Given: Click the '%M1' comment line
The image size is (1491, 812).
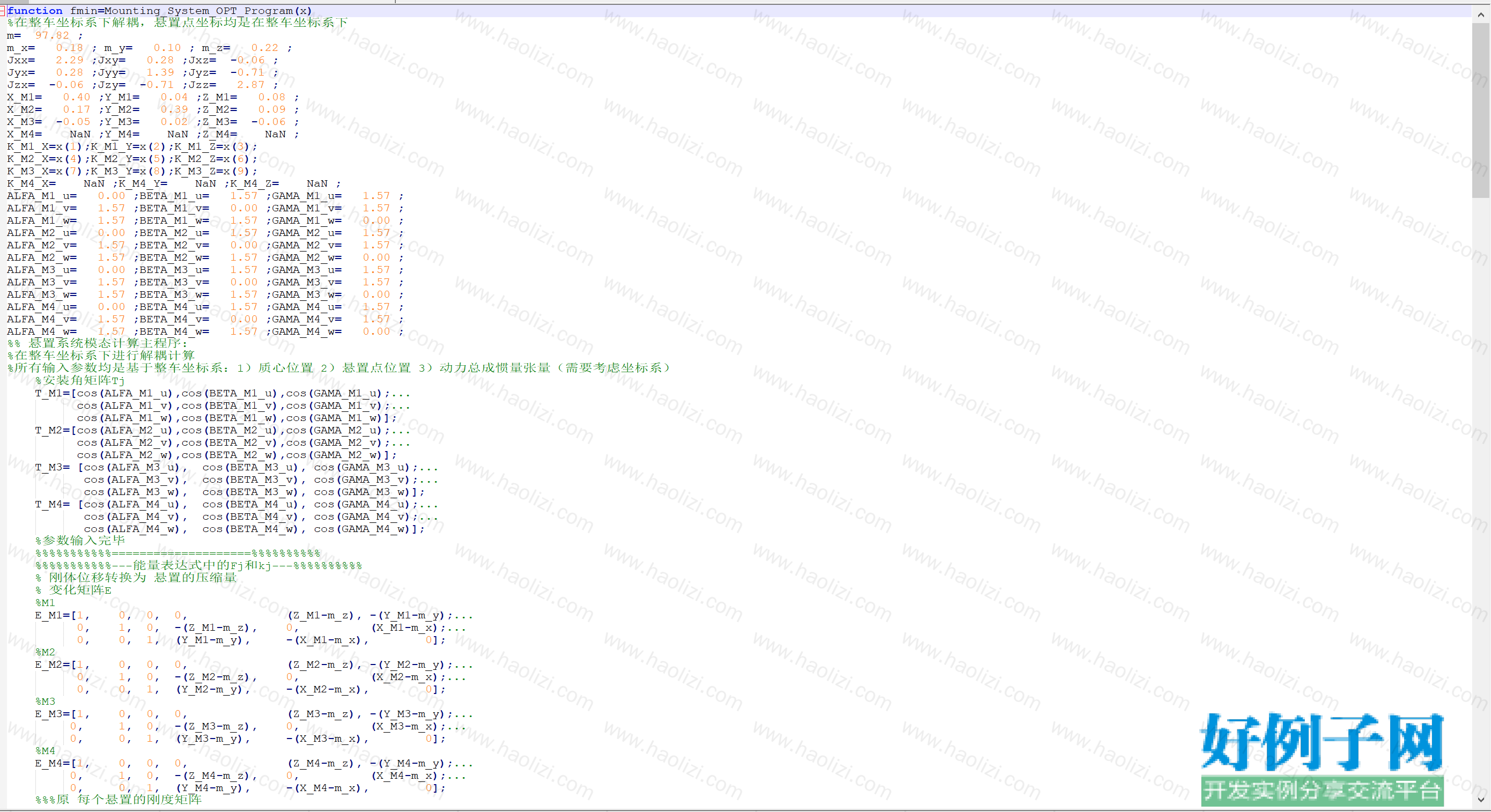Looking at the screenshot, I should [x=45, y=603].
